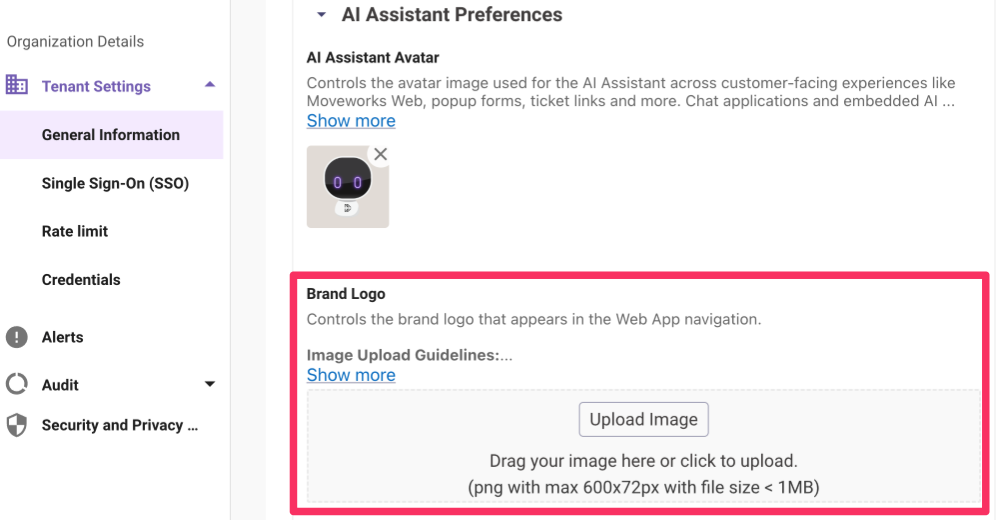Open the Credentials page
The image size is (1006, 520).
click(81, 280)
